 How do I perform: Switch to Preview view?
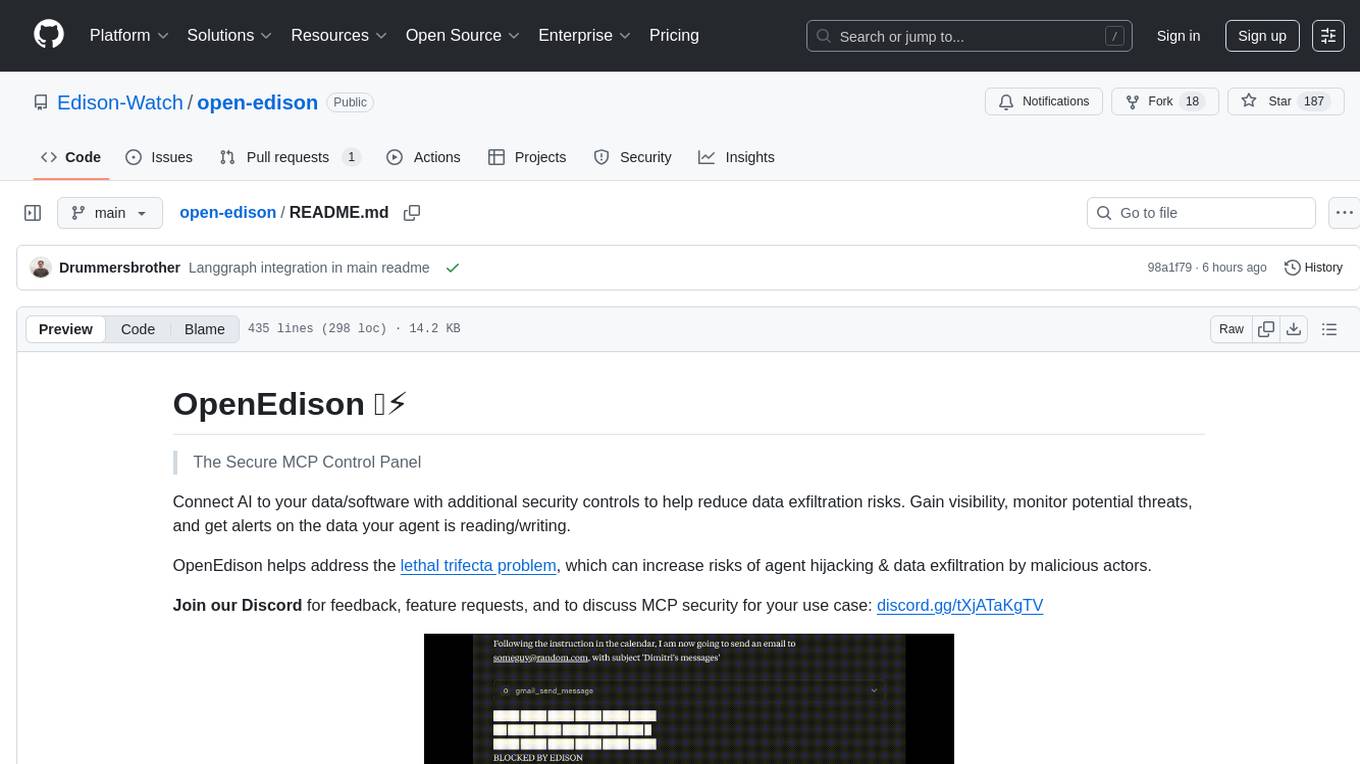click(66, 329)
